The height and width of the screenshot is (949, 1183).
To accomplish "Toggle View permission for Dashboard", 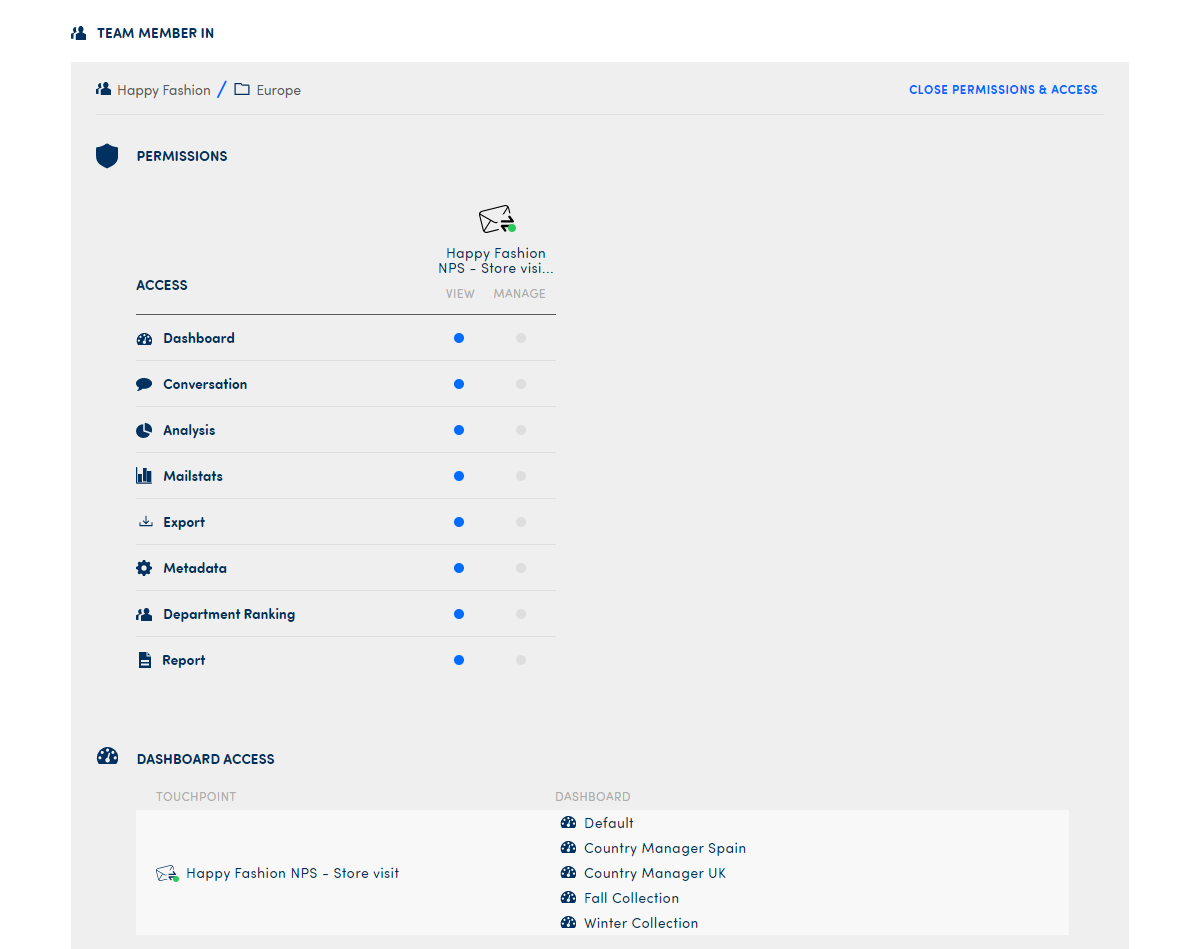I will coord(459,339).
